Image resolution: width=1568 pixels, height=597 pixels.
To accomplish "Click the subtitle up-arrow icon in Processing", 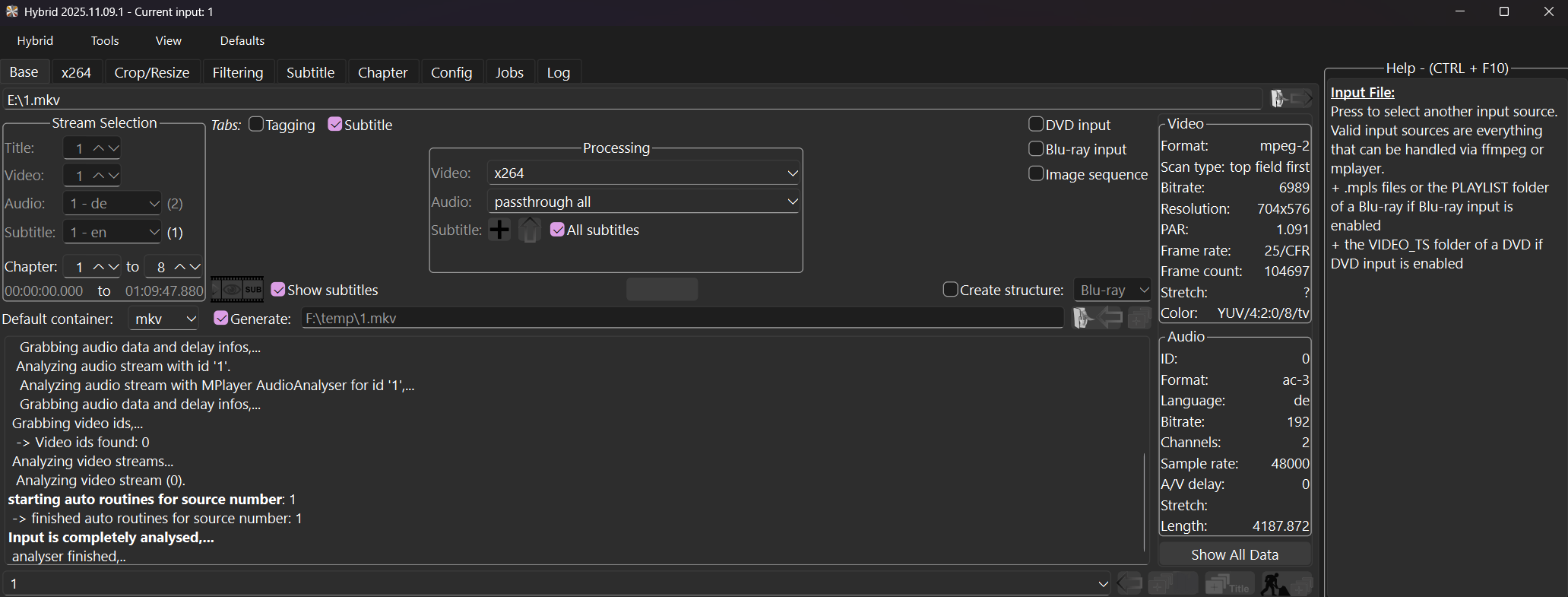I will coord(530,230).
